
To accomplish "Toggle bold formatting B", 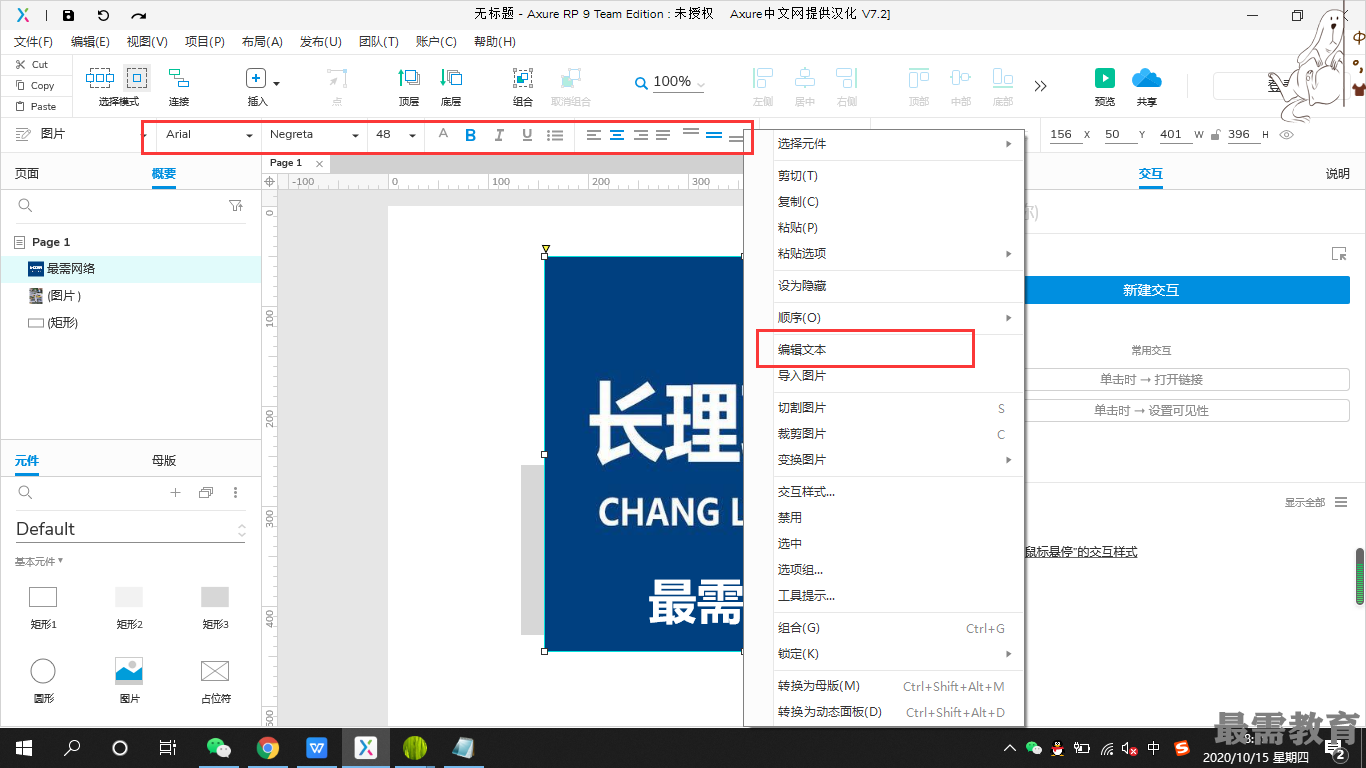I will tap(470, 135).
